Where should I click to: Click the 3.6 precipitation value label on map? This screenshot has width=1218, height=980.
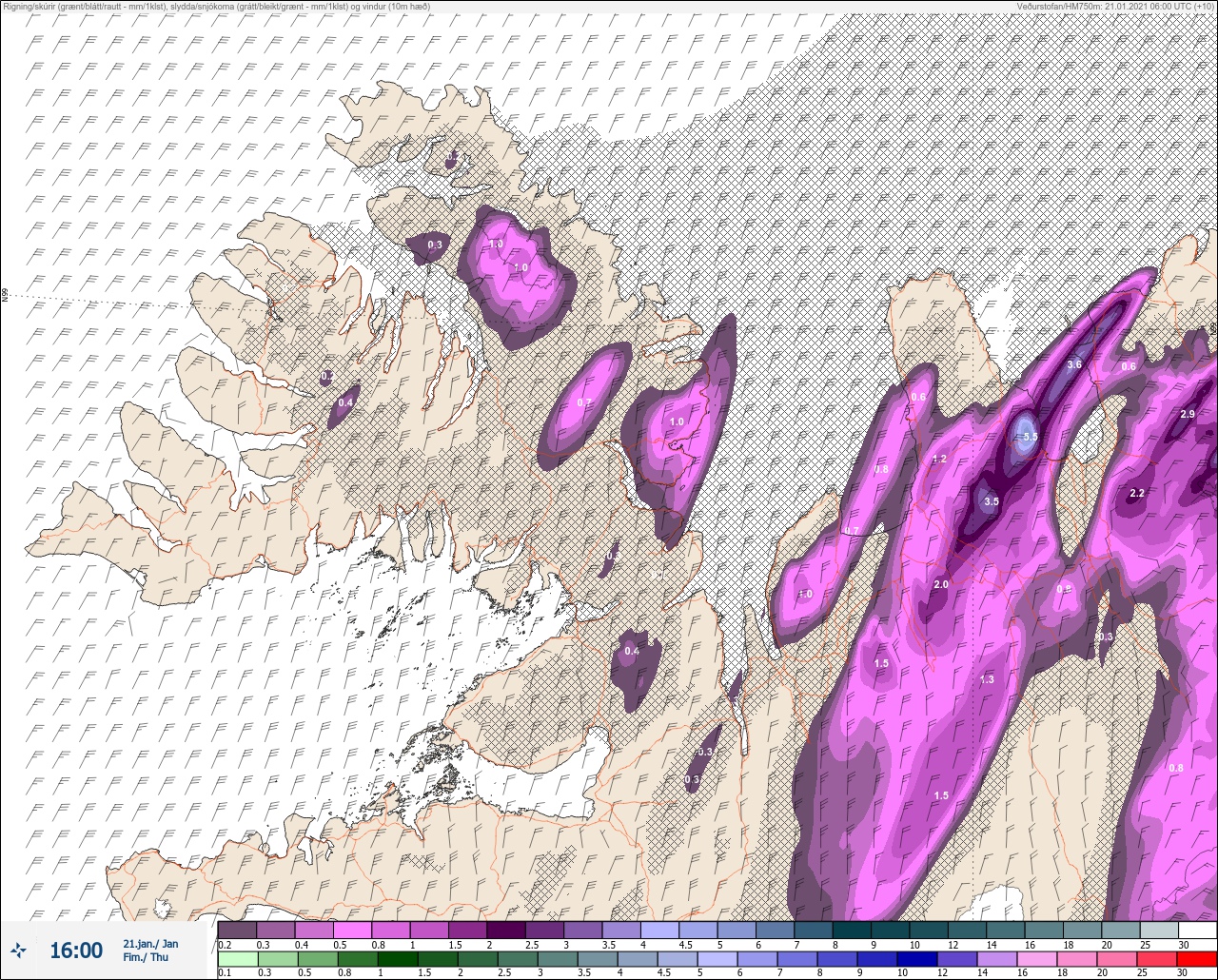pos(1074,364)
